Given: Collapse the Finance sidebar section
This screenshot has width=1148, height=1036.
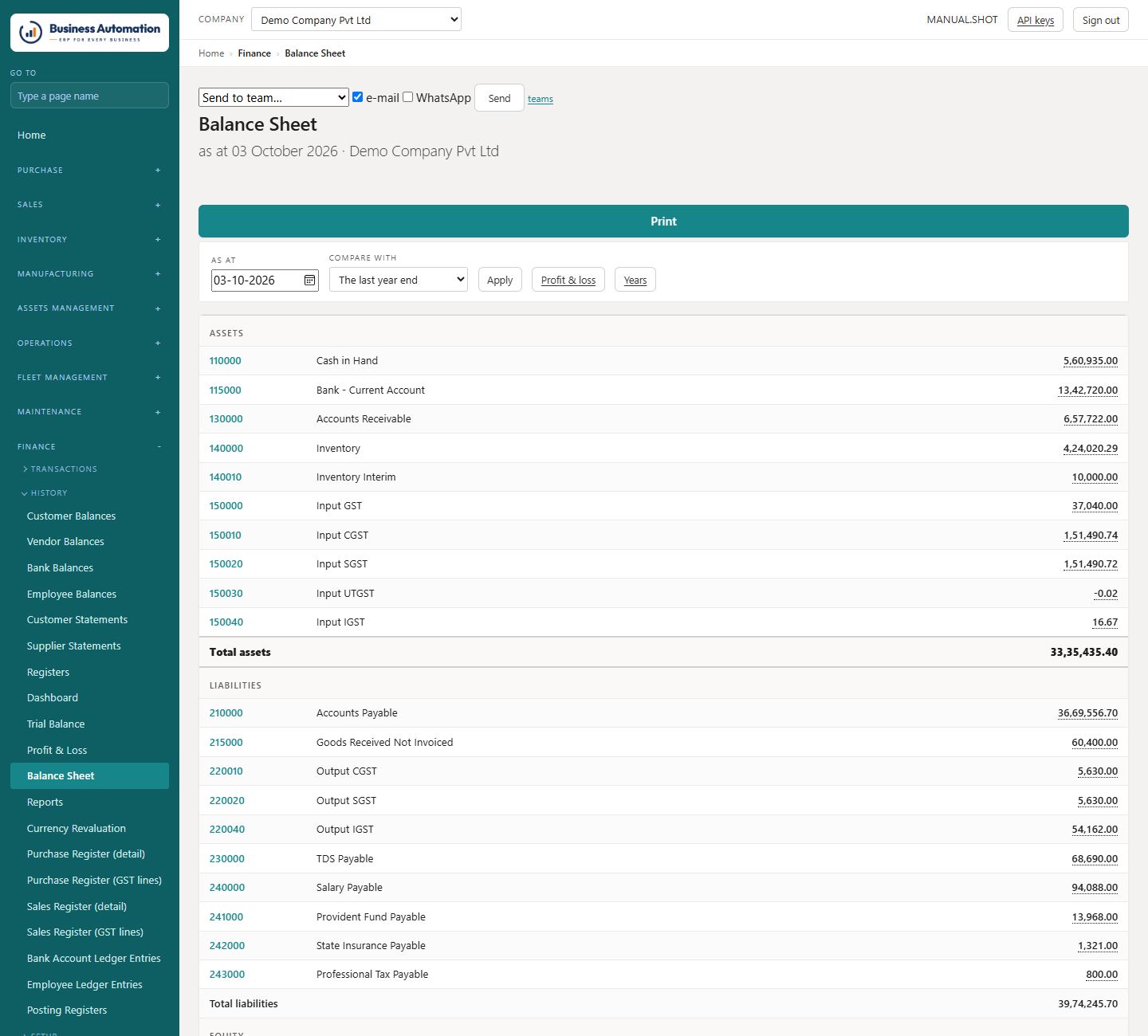Looking at the screenshot, I should coord(89,446).
